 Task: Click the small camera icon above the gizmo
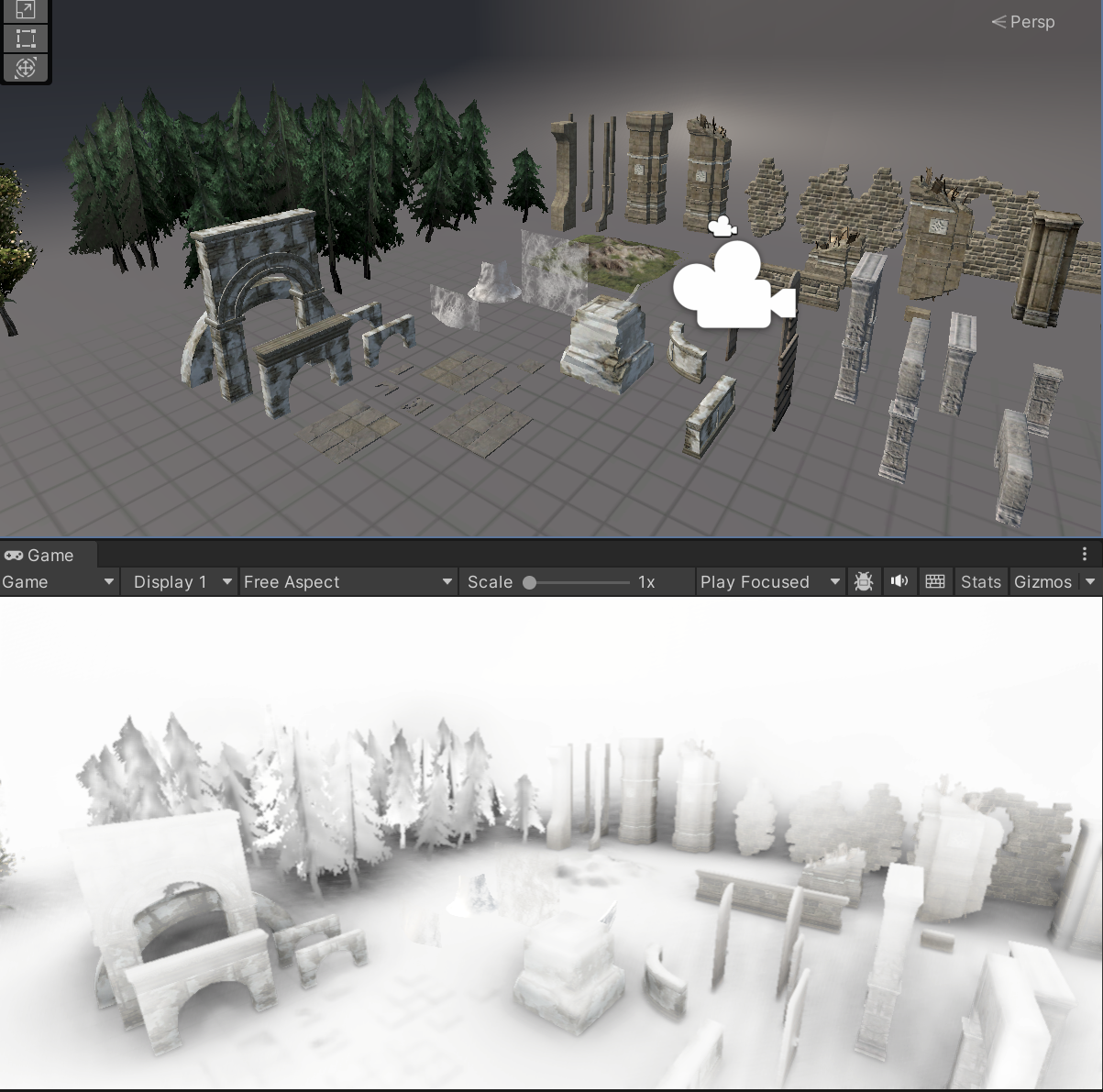pos(722,226)
